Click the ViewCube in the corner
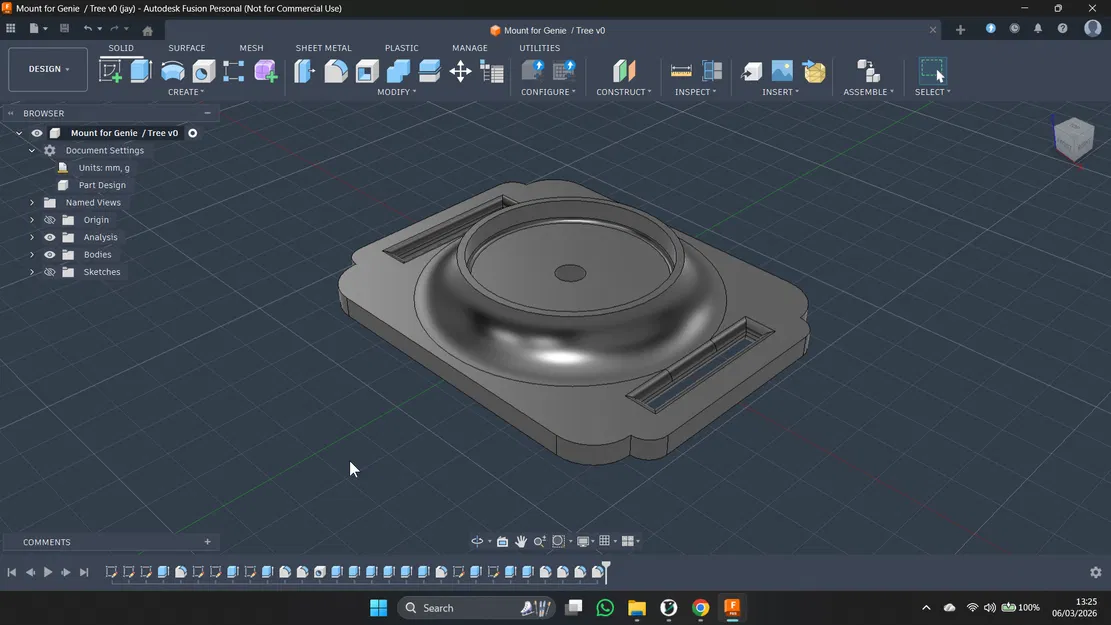This screenshot has width=1111, height=625. point(1073,139)
